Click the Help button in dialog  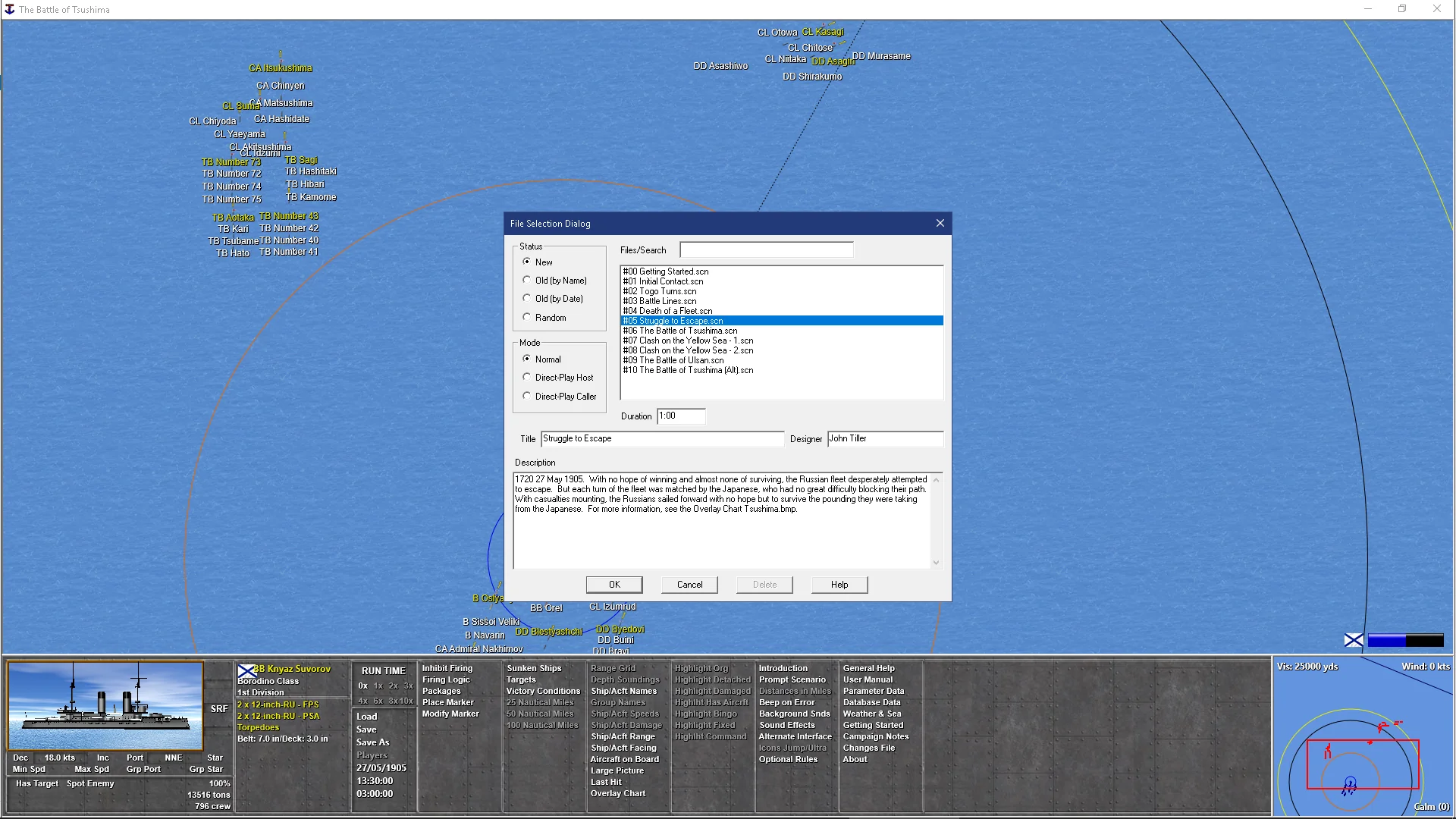(839, 585)
